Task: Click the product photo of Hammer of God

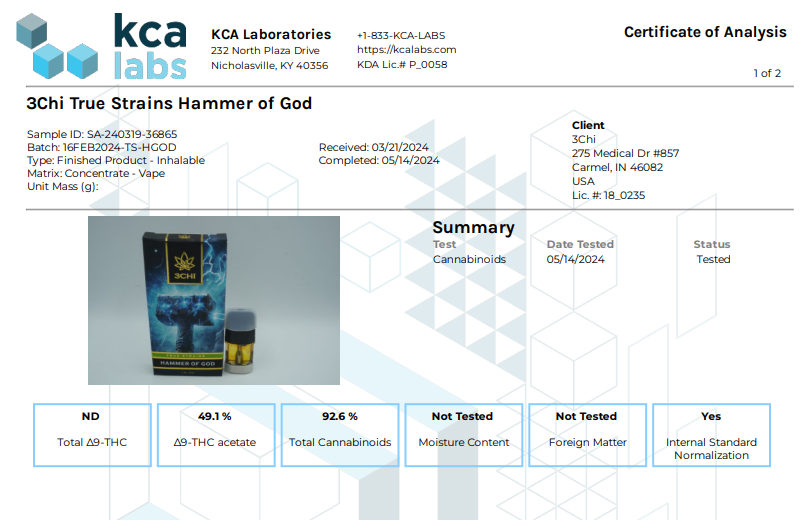Action: coord(214,300)
